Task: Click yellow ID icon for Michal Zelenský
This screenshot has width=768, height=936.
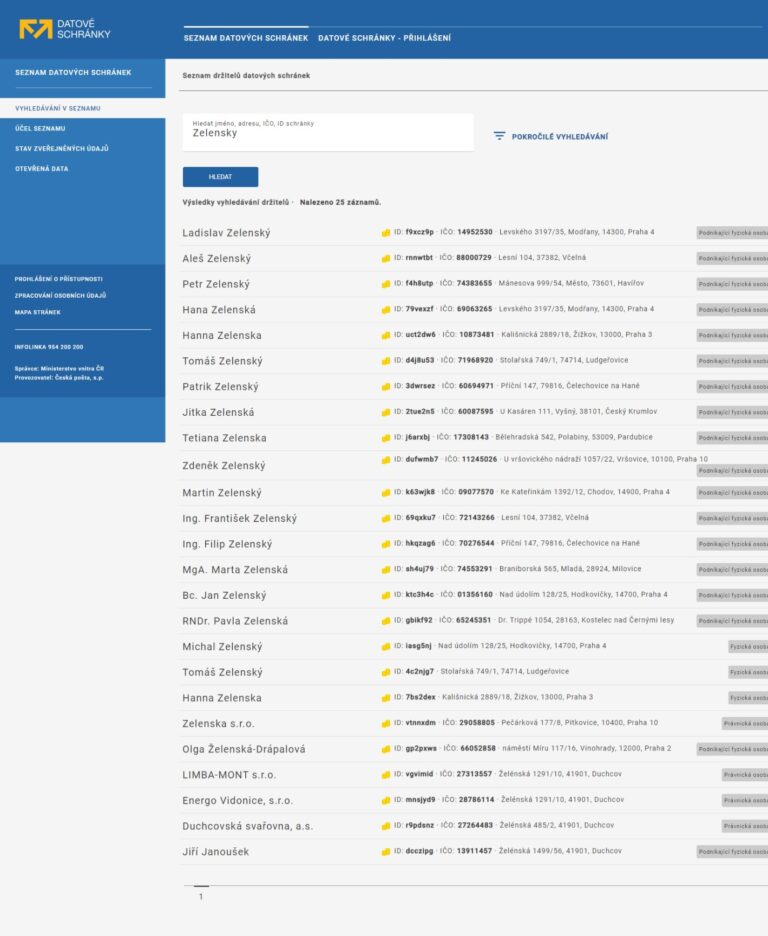Action: (x=386, y=646)
